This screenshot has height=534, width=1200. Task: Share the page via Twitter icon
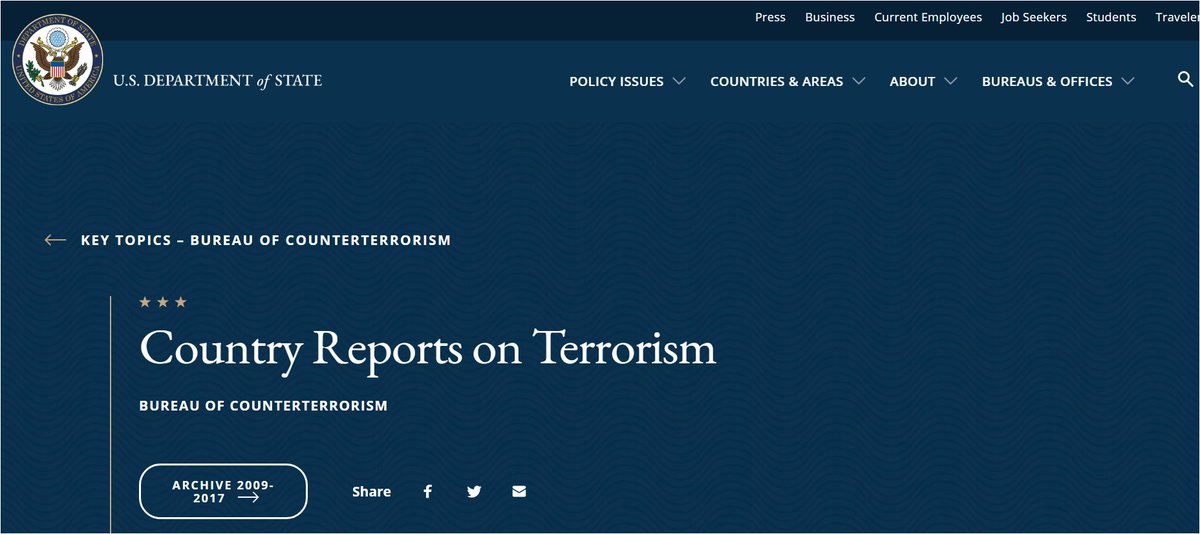click(474, 492)
